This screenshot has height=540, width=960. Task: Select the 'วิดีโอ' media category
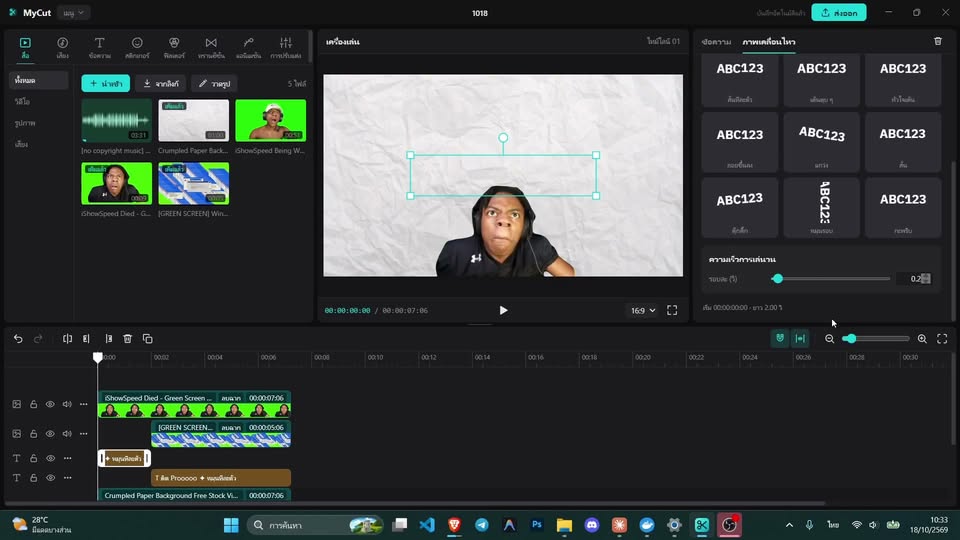click(23, 102)
